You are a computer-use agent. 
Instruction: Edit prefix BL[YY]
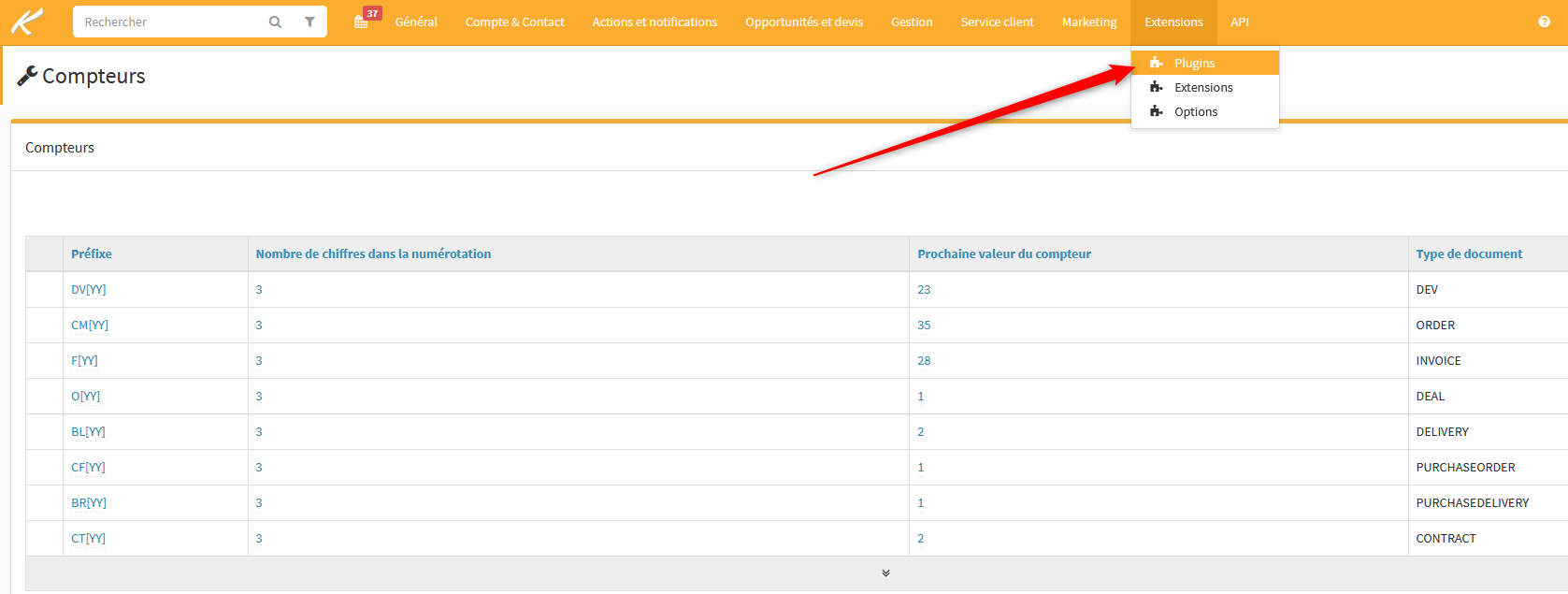88,431
